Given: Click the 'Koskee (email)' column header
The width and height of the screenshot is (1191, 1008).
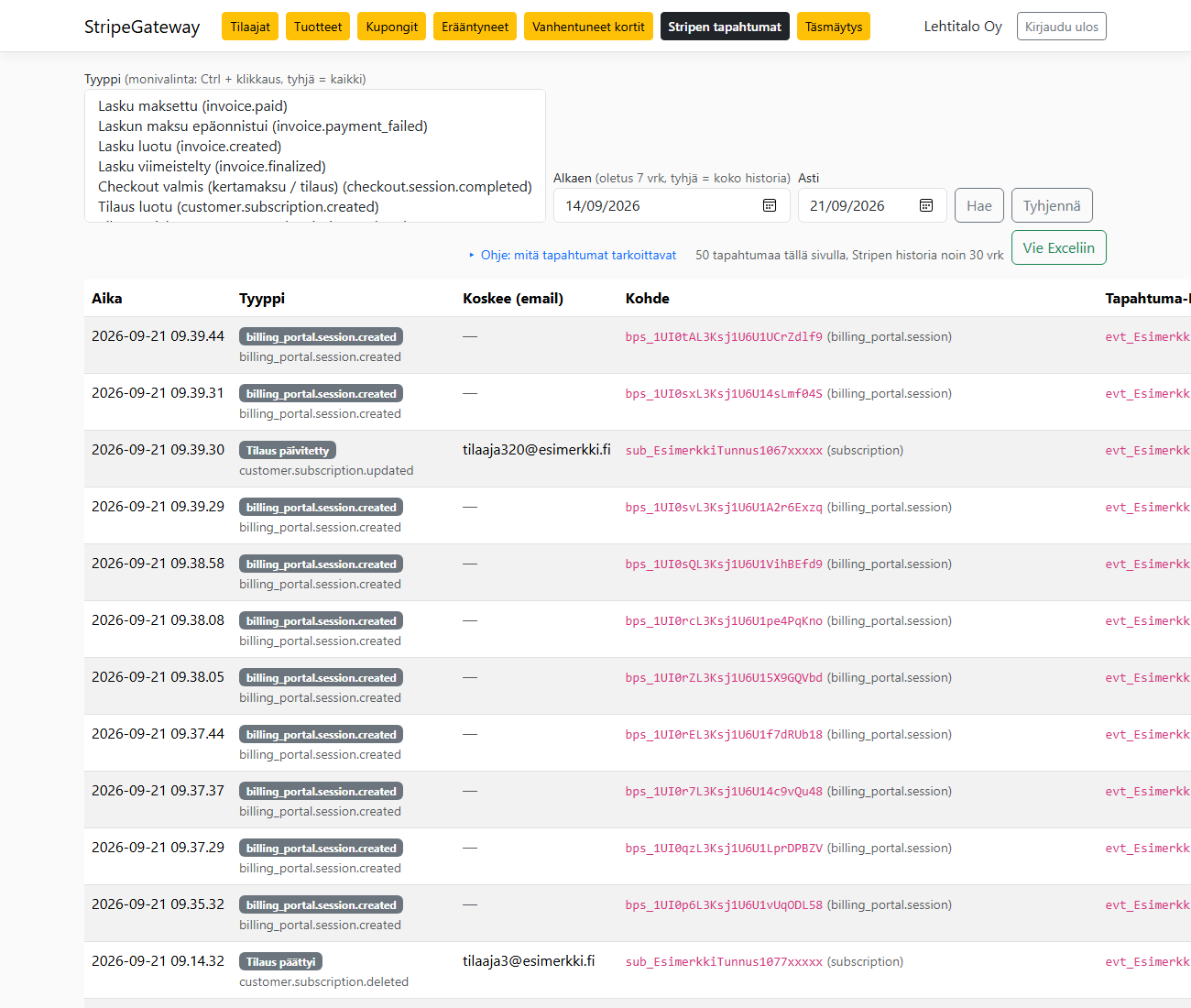Looking at the screenshot, I should 513,298.
